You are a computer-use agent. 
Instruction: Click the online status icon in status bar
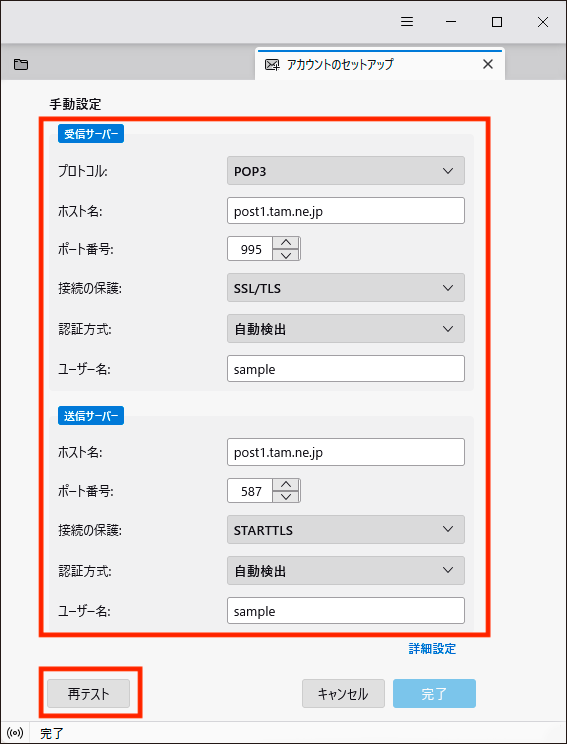(x=16, y=733)
